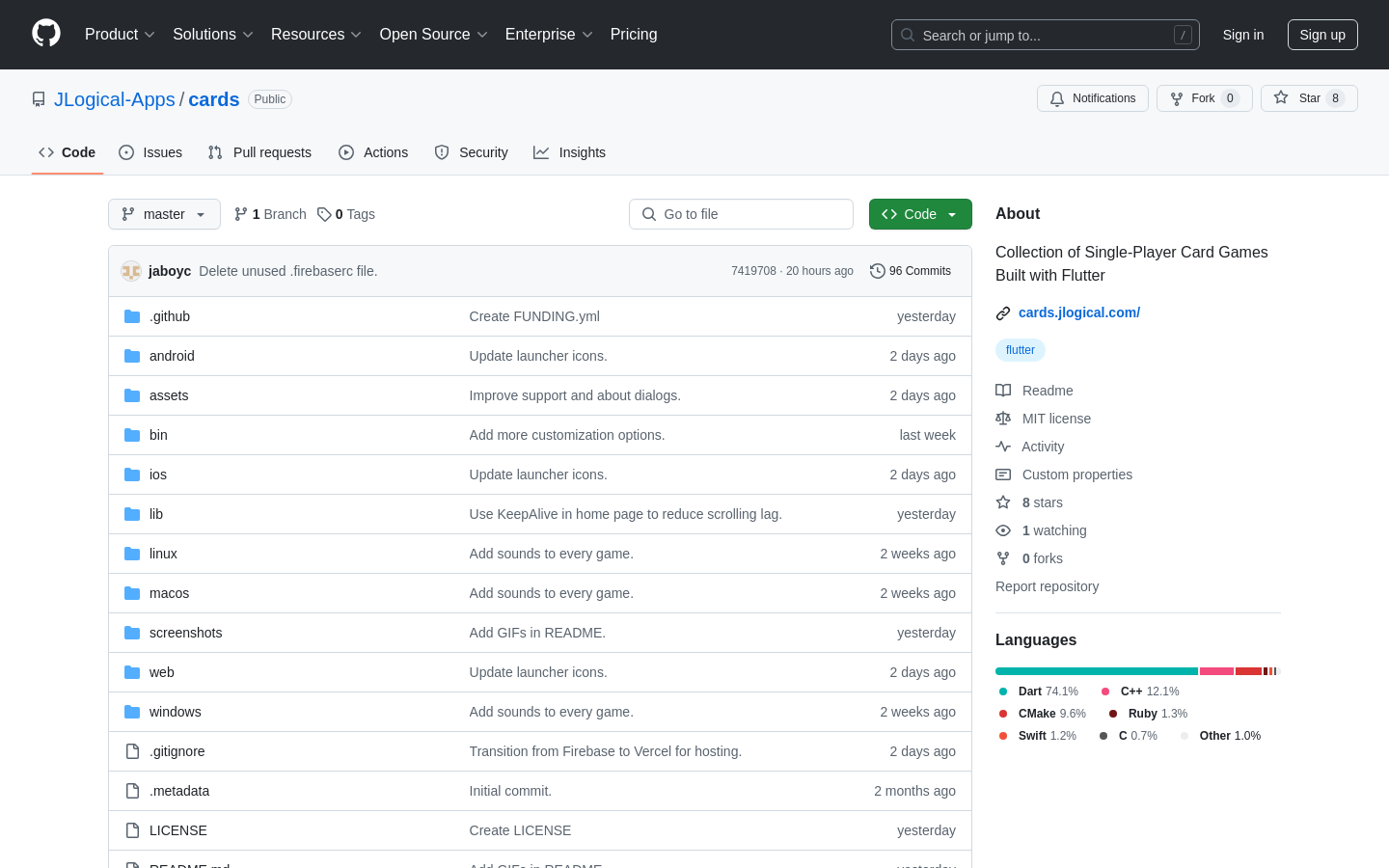Screen dimensions: 1389x868
Task: Click the Dart 74.1% language entry
Action: [1038, 692]
